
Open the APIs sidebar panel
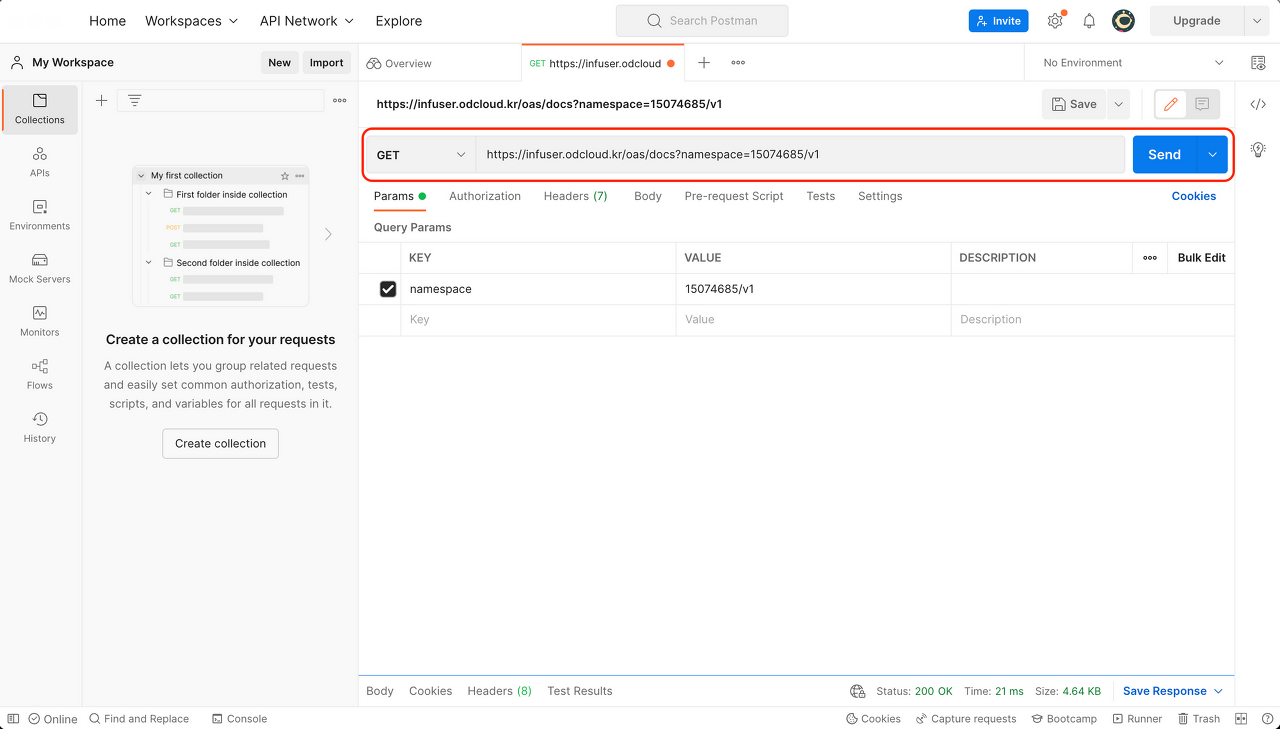pyautogui.click(x=40, y=163)
